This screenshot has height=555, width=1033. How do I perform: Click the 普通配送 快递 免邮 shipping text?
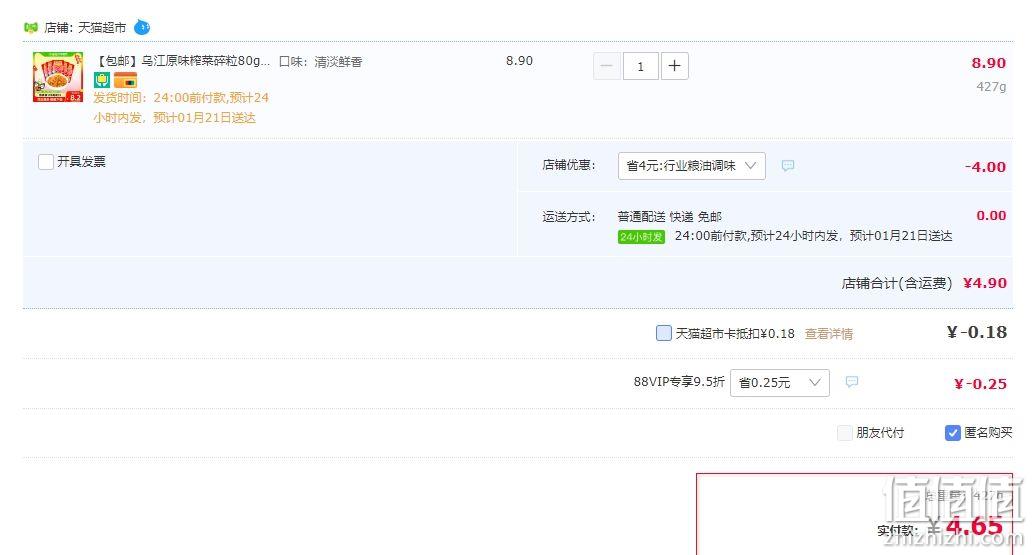pos(669,217)
